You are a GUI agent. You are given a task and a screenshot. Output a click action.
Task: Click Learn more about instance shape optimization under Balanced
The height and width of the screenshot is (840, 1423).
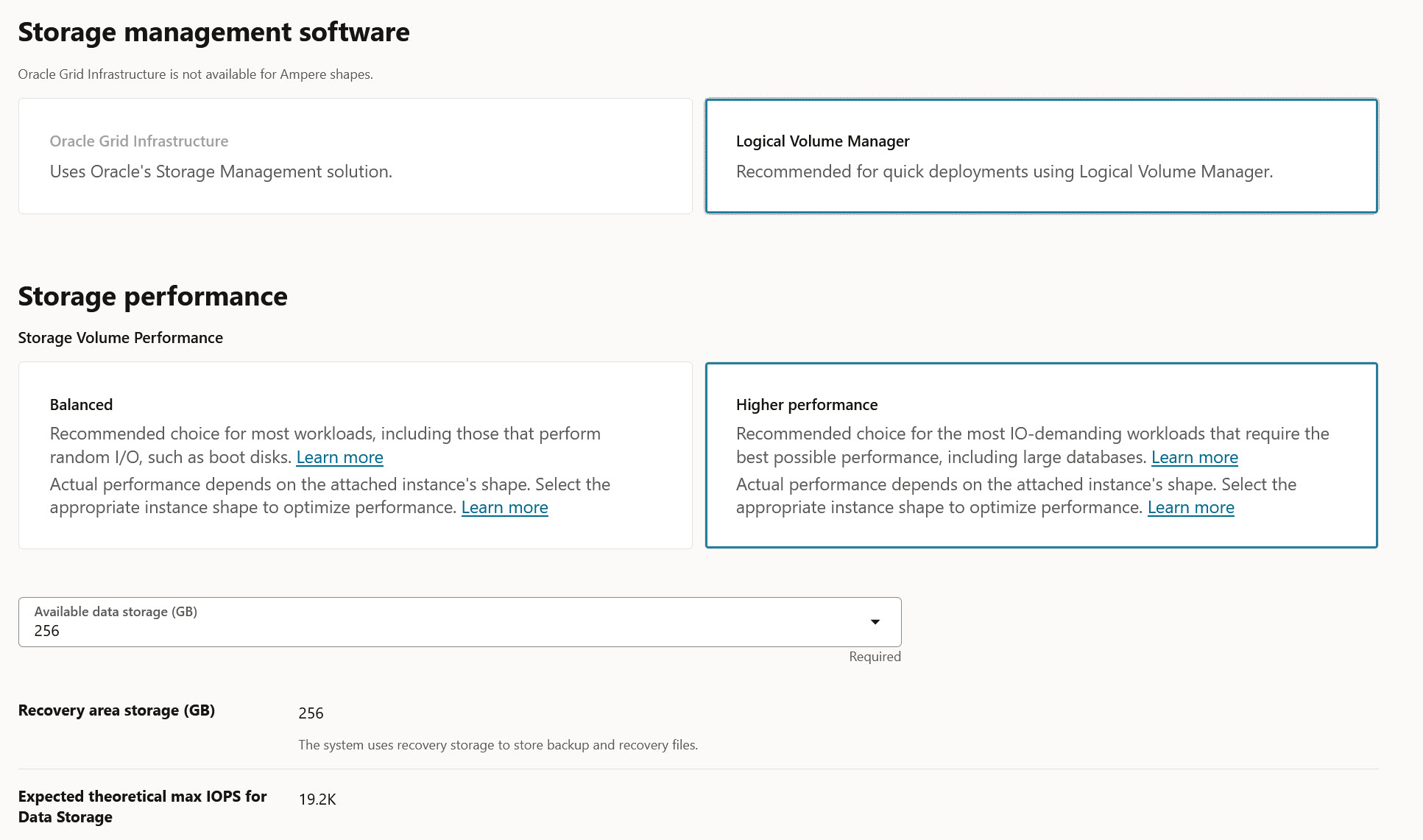point(504,507)
